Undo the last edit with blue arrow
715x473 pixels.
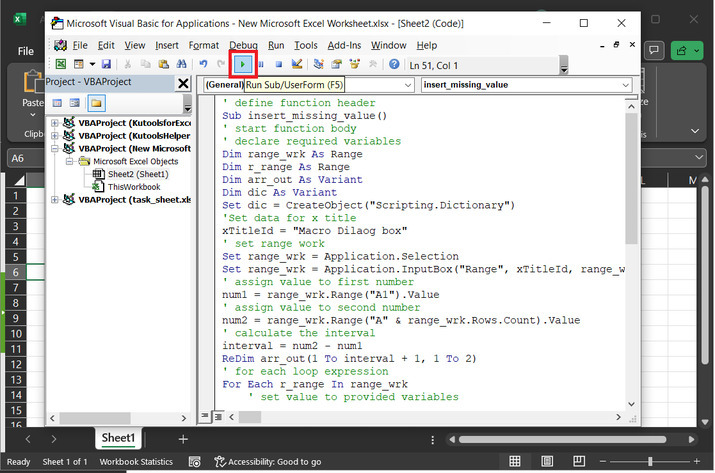(203, 64)
